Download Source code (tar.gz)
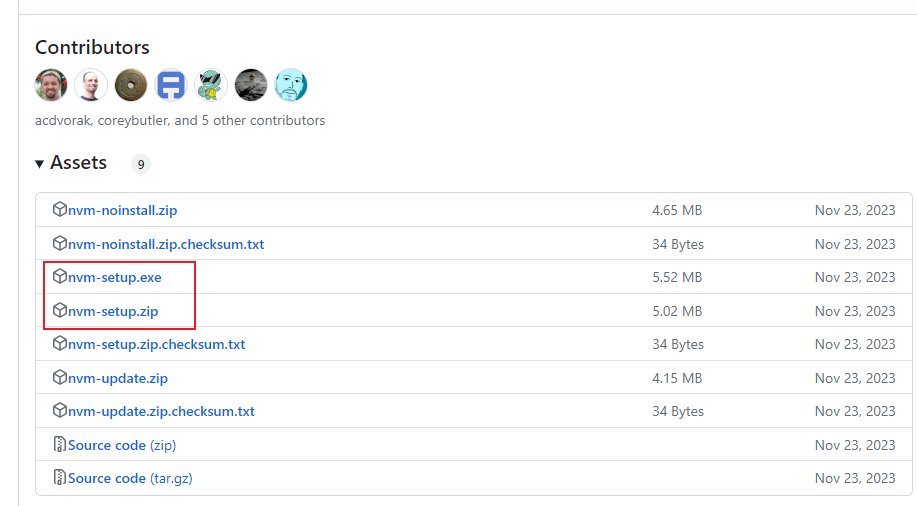 click(x=130, y=479)
